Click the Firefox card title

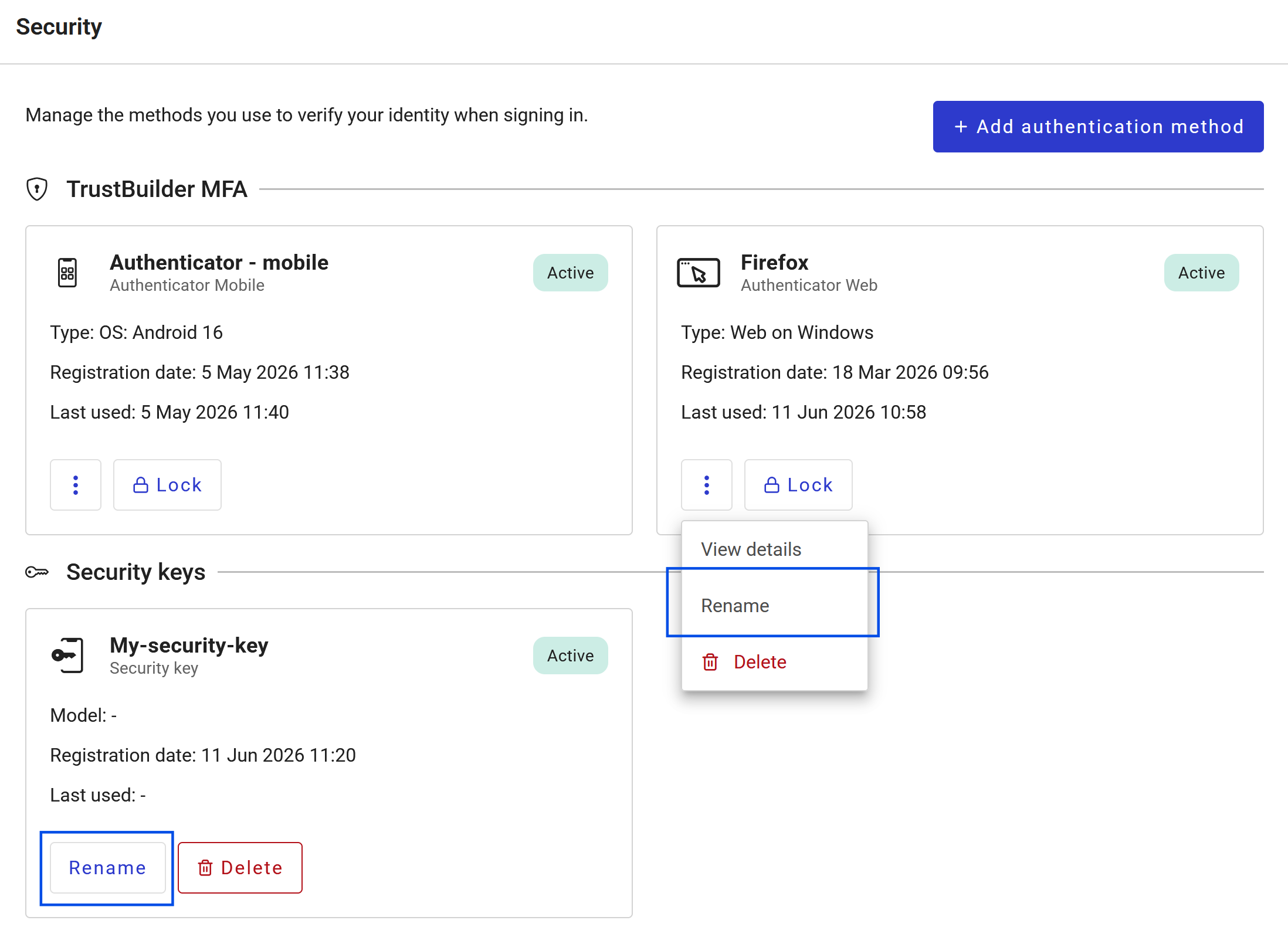pos(775,262)
